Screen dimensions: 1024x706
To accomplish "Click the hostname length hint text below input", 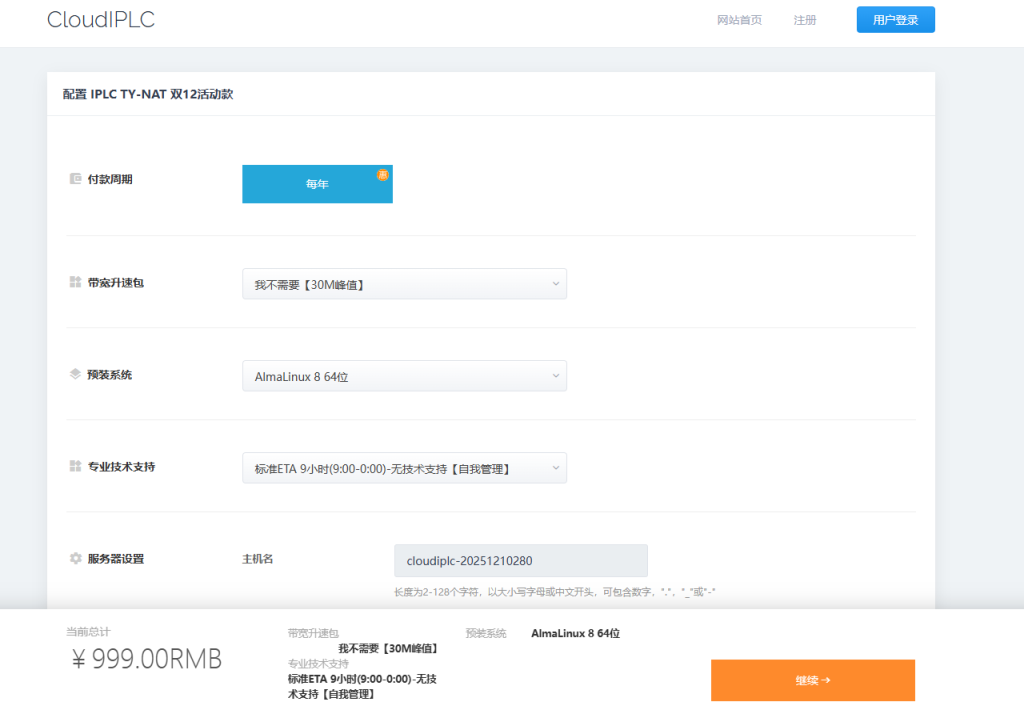I will pyautogui.click(x=555, y=592).
